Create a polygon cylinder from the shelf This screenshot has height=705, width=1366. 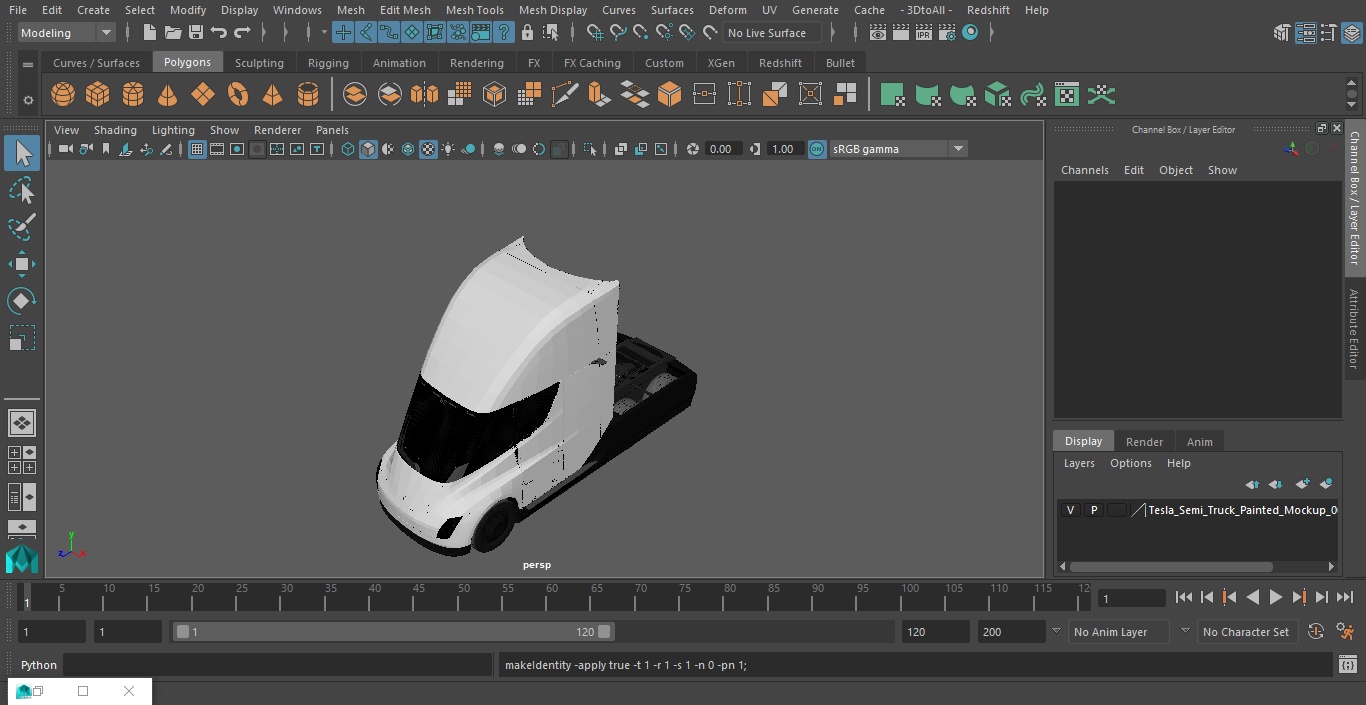[133, 95]
